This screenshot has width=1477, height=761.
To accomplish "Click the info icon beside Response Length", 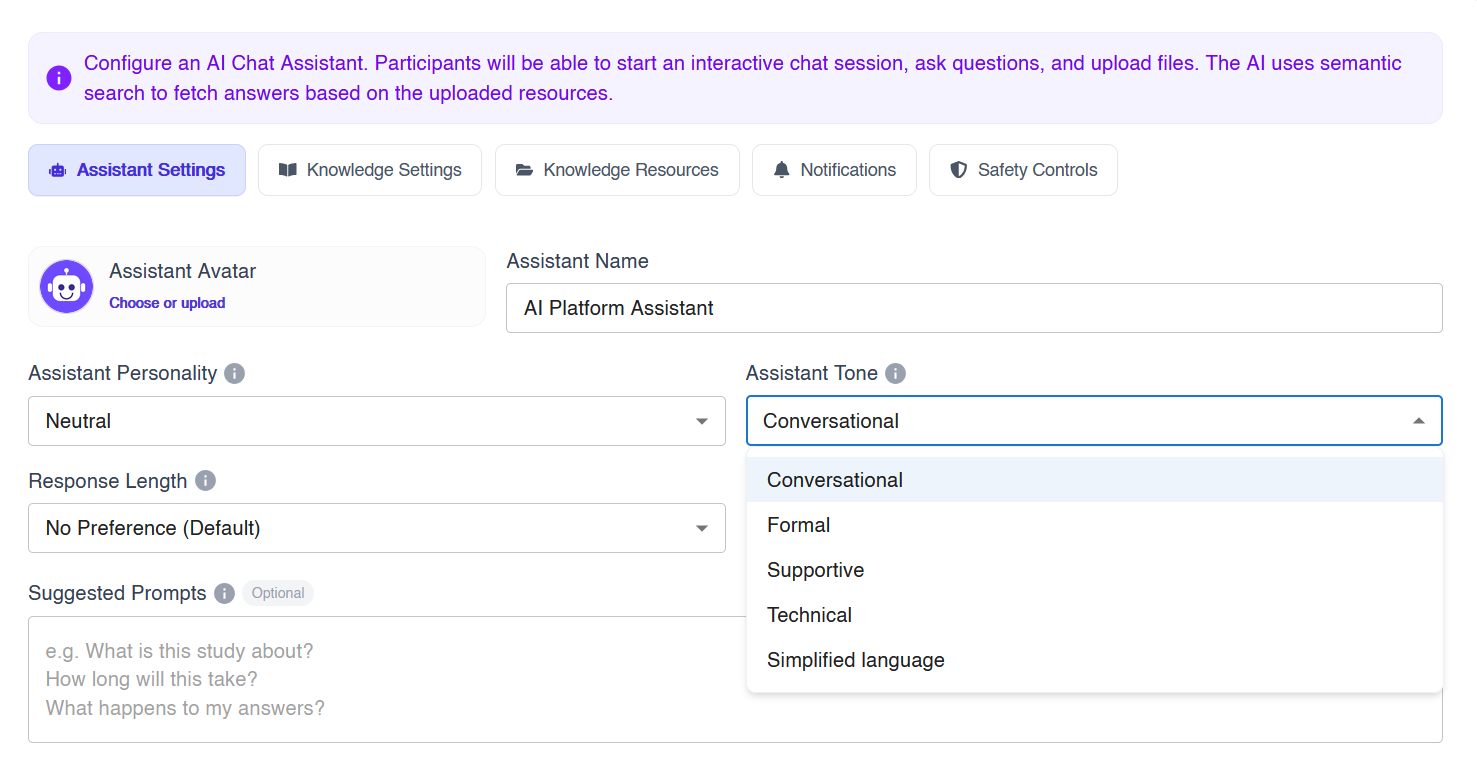I will [205, 481].
